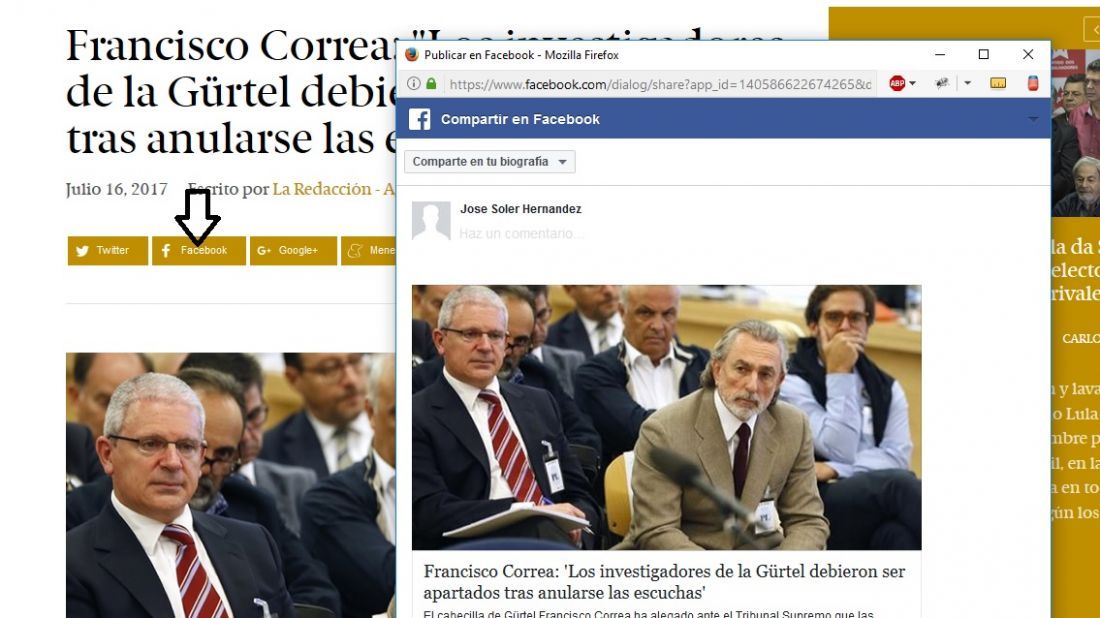Click the Google+ share button

293,250
